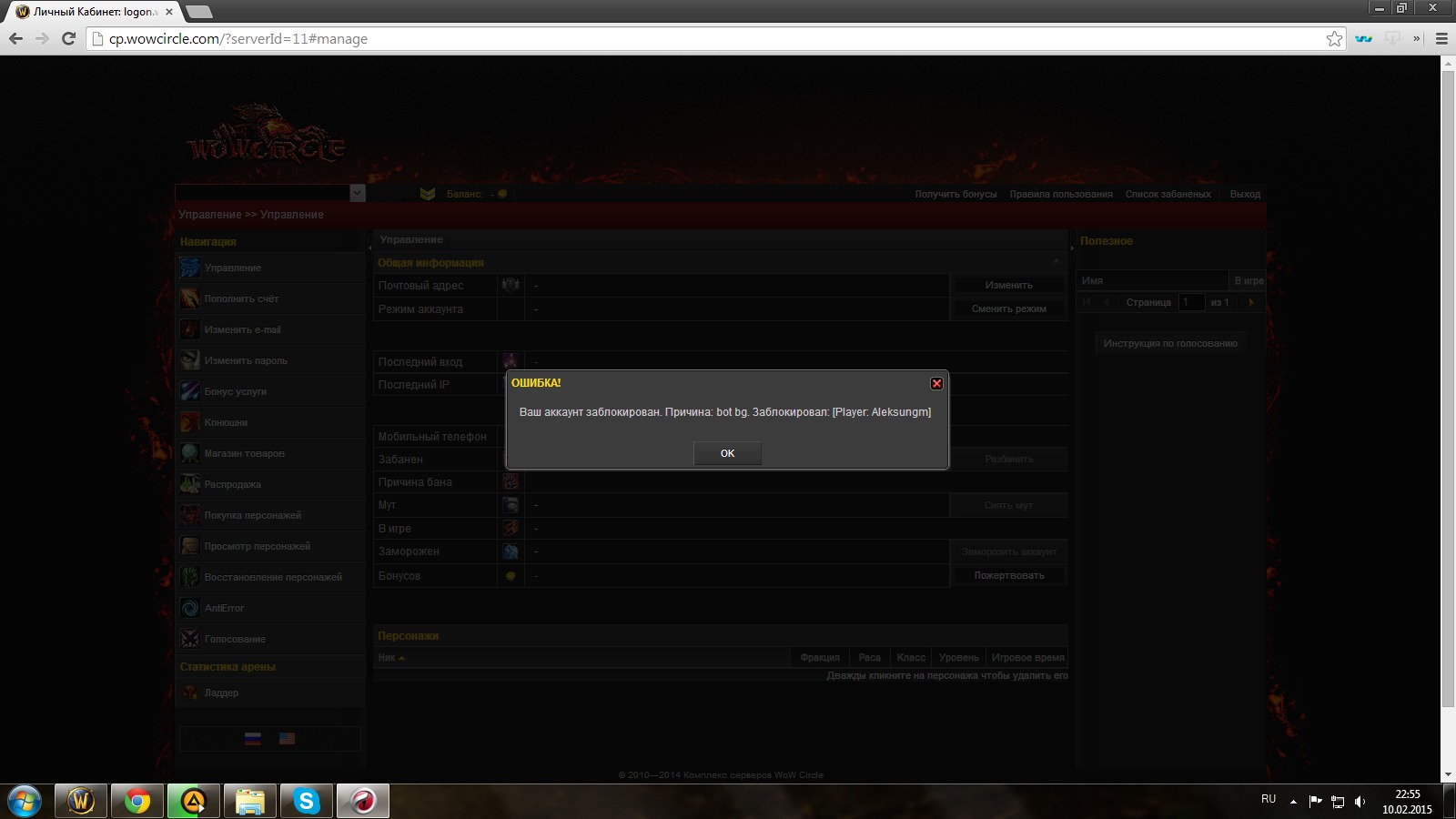Click the Заморожен row icon
This screenshot has height=819, width=1456.
coord(511,551)
